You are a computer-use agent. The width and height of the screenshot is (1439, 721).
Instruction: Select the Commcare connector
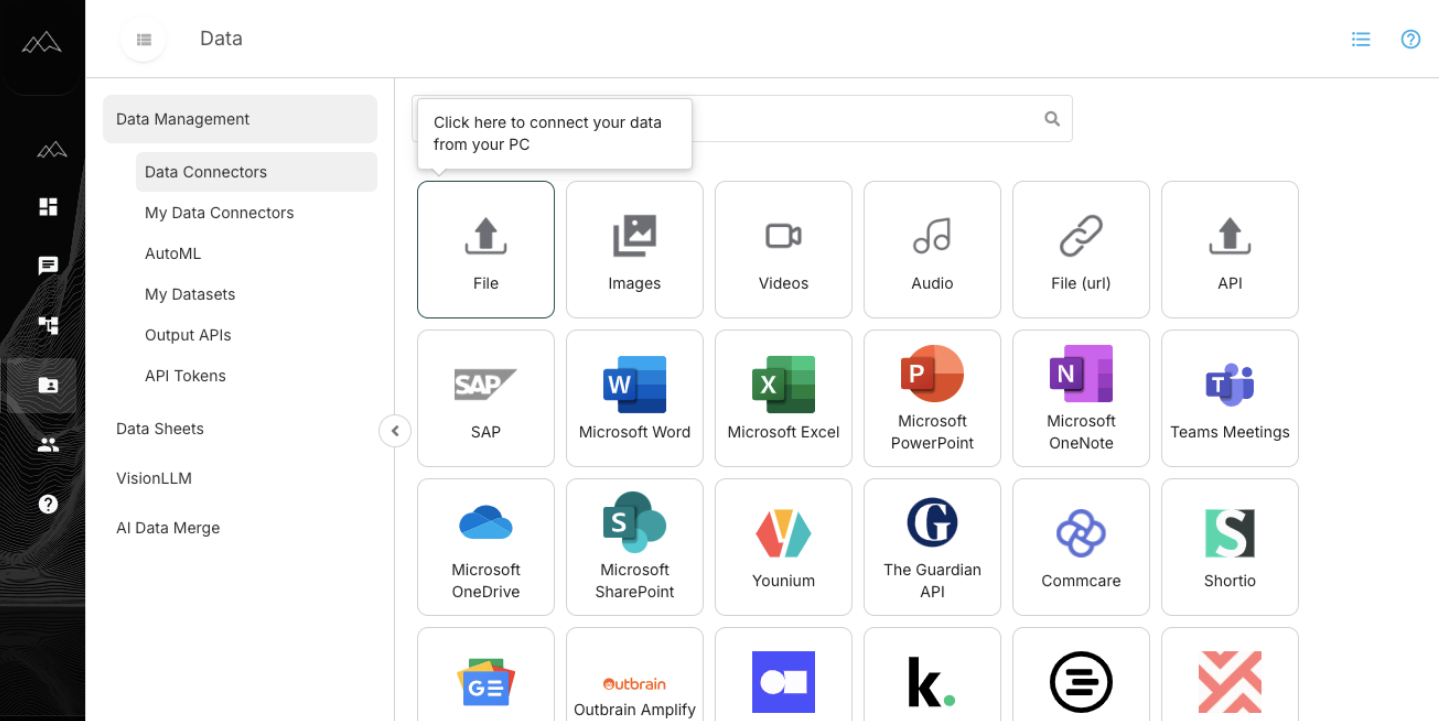[1081, 547]
